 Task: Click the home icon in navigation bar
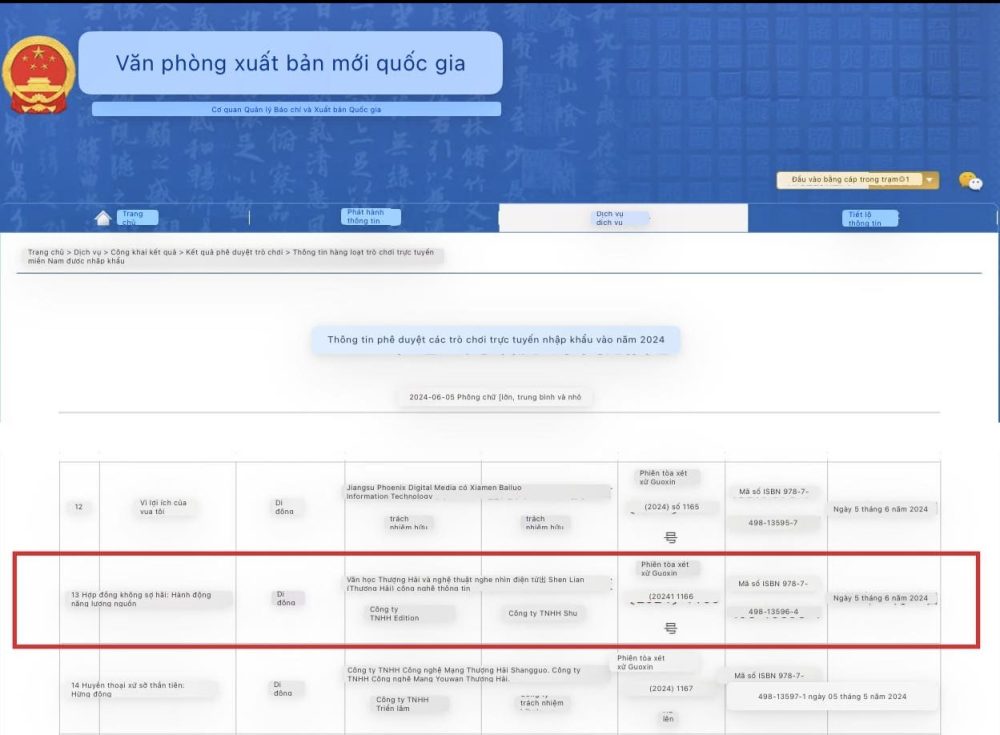click(102, 218)
